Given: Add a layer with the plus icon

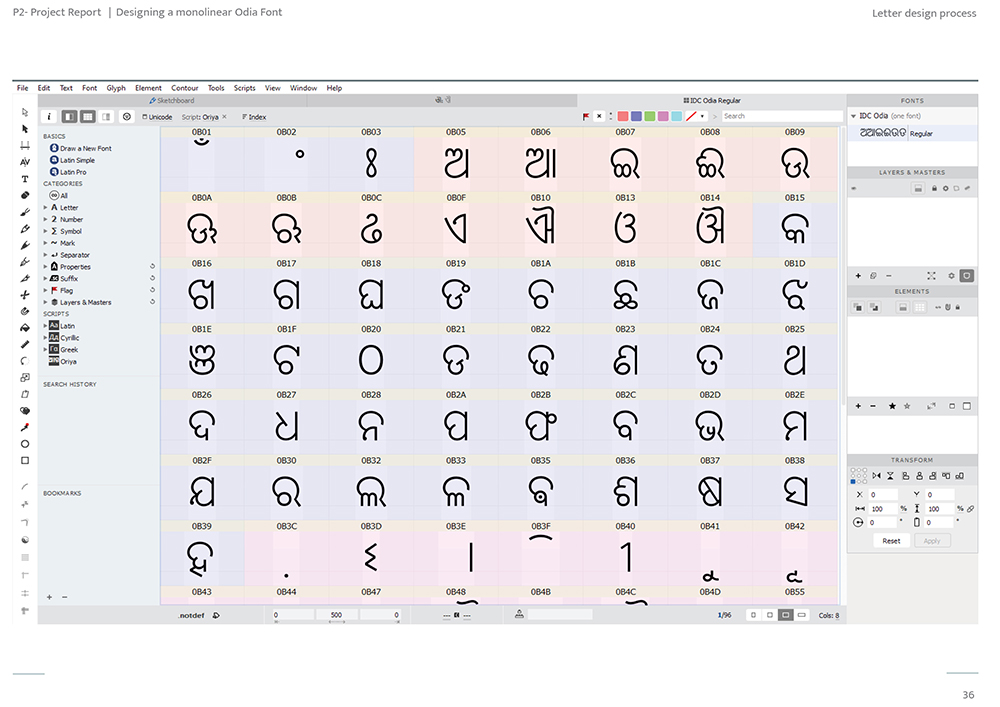Looking at the screenshot, I should coord(858,276).
